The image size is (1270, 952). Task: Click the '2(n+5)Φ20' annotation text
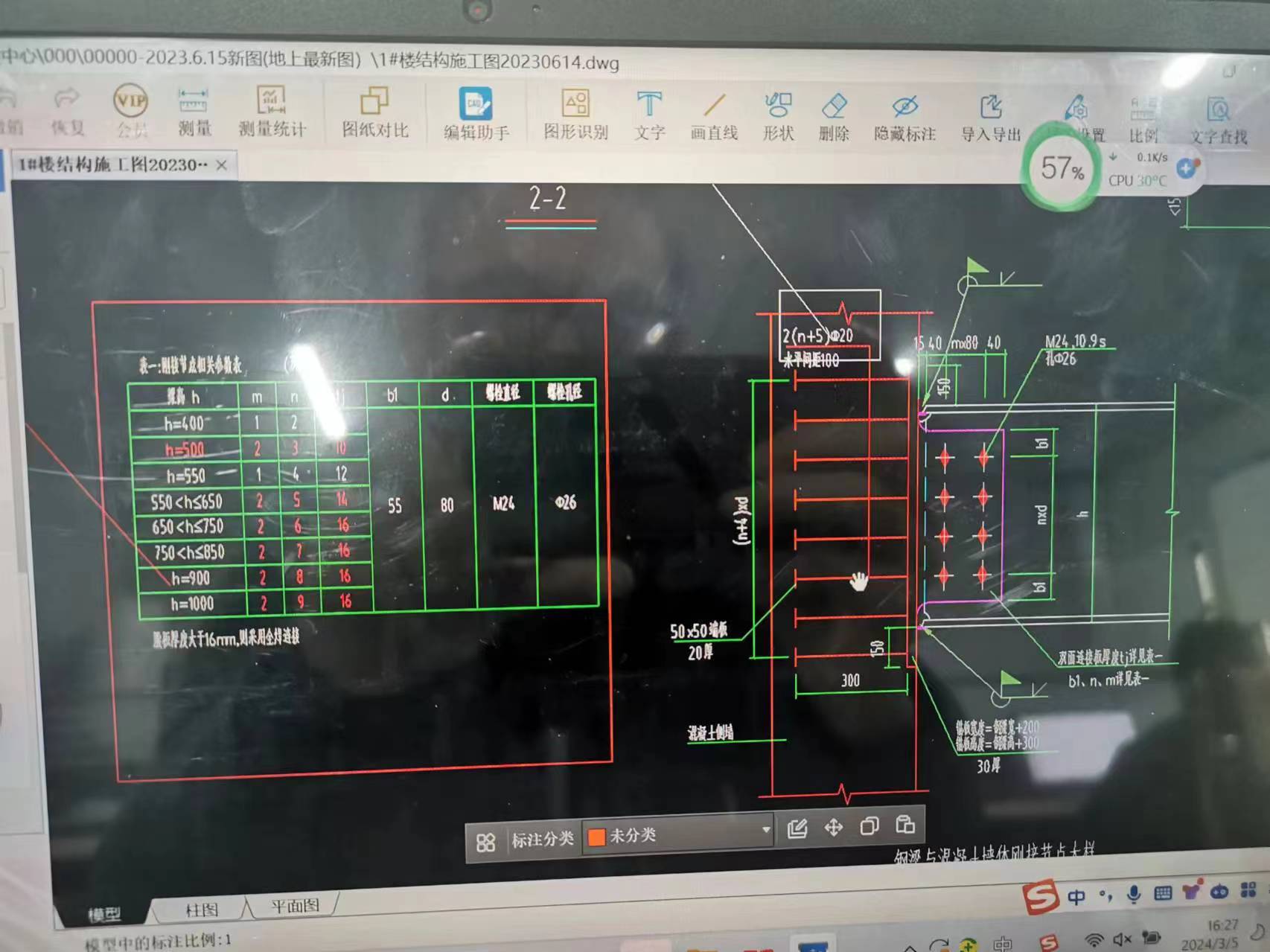coord(817,336)
